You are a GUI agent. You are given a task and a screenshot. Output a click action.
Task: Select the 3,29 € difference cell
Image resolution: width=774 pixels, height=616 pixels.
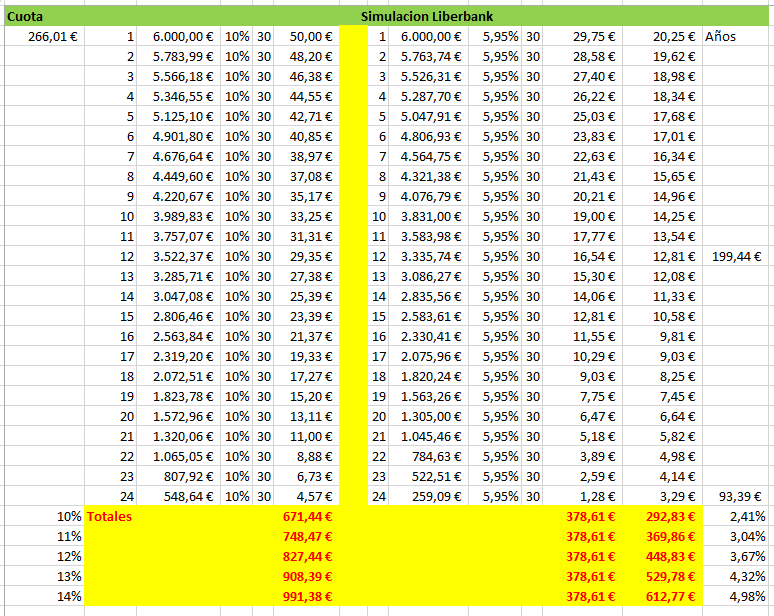(662, 496)
